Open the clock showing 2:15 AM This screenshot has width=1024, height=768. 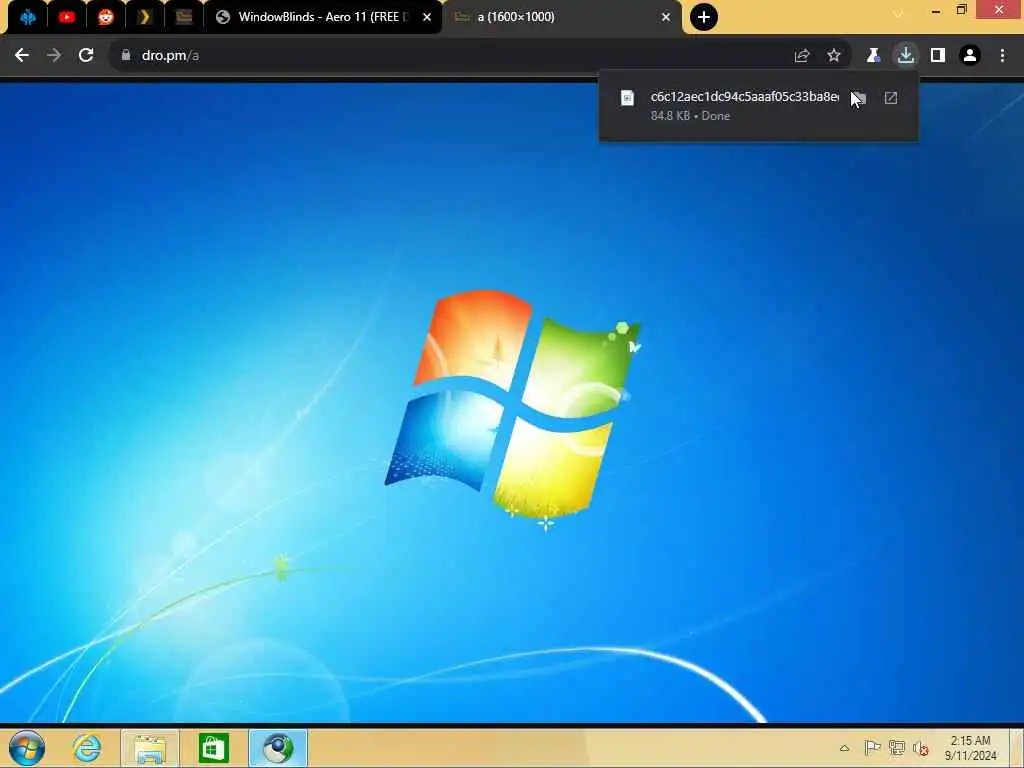pyautogui.click(x=970, y=748)
